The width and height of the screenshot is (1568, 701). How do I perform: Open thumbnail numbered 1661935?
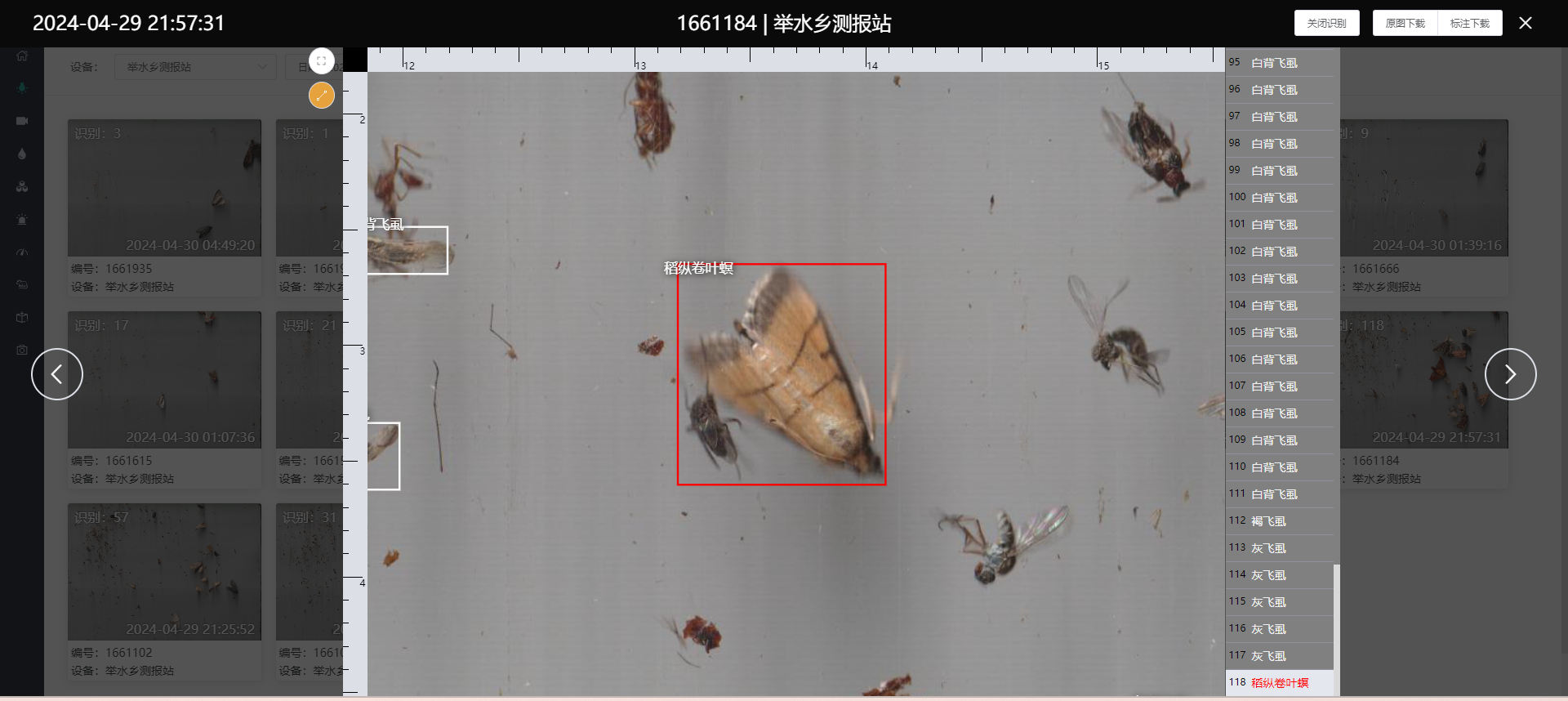pos(165,188)
